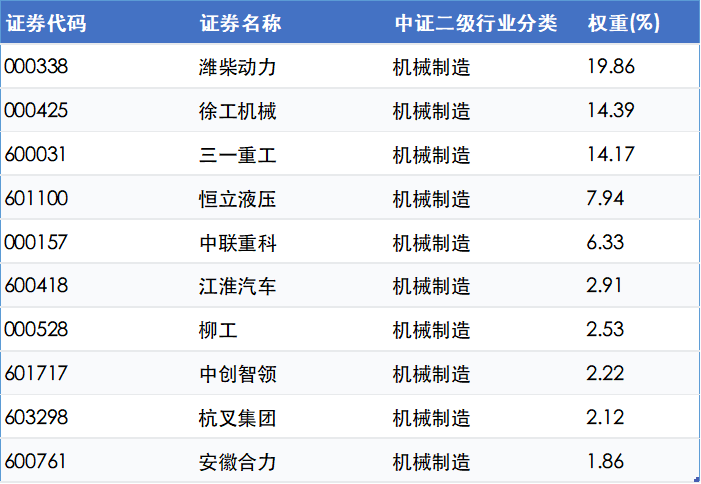Select 机械制造 in the 徐工机械 row
Viewport: 701px width, 484px height.
(431, 111)
